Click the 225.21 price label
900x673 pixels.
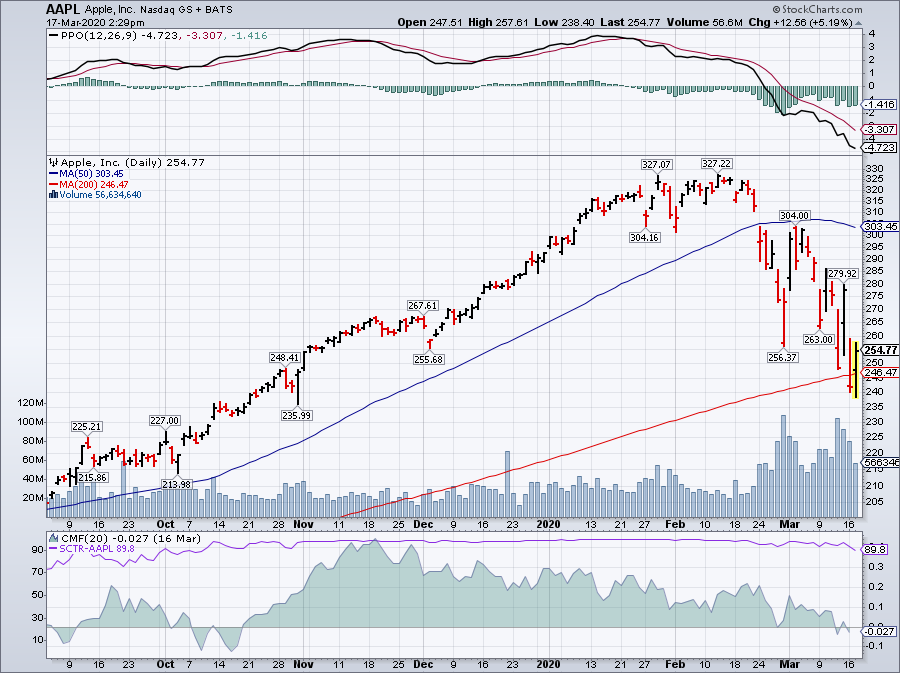tap(87, 426)
